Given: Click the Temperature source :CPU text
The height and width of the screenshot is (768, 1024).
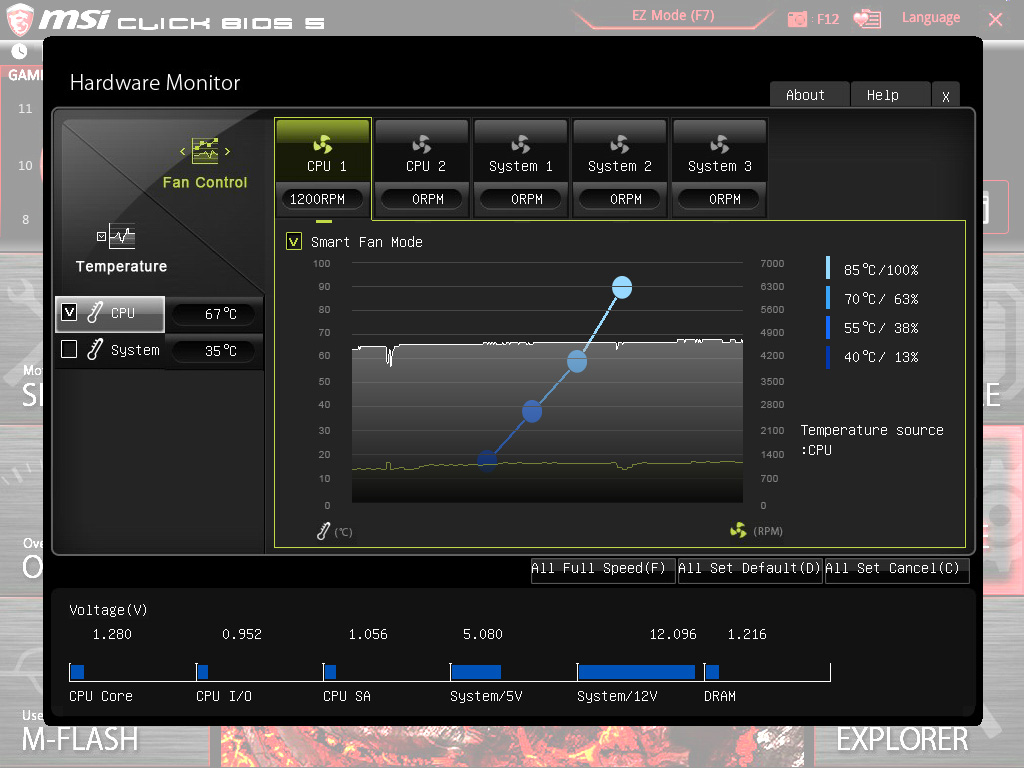Looking at the screenshot, I should [x=871, y=440].
